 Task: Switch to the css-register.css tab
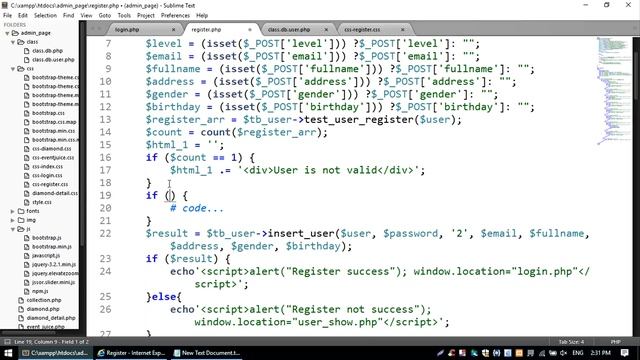coord(362,30)
